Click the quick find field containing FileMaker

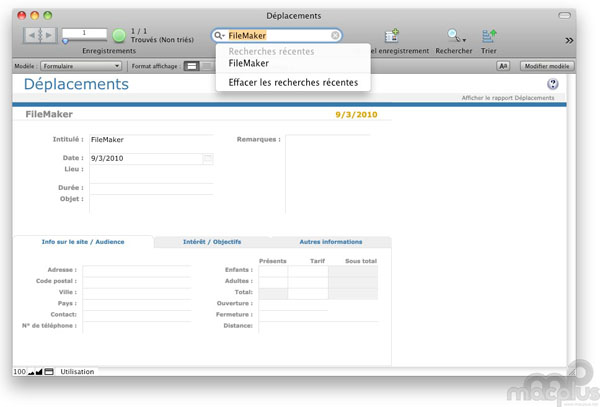pyautogui.click(x=278, y=36)
